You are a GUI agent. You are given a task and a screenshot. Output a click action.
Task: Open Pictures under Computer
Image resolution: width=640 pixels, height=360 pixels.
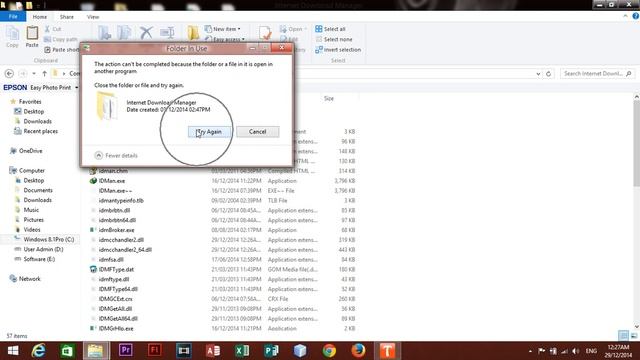pyautogui.click(x=33, y=220)
